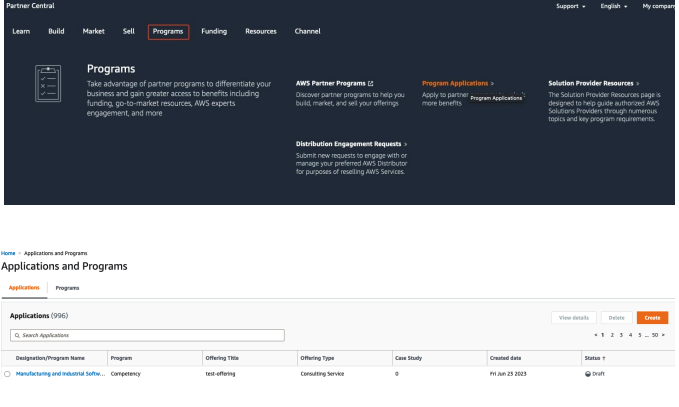Screen dimensions: 679x407
Task: Click the Fri Jun 23 2023 date cell
Action: pyautogui.click(x=508, y=374)
